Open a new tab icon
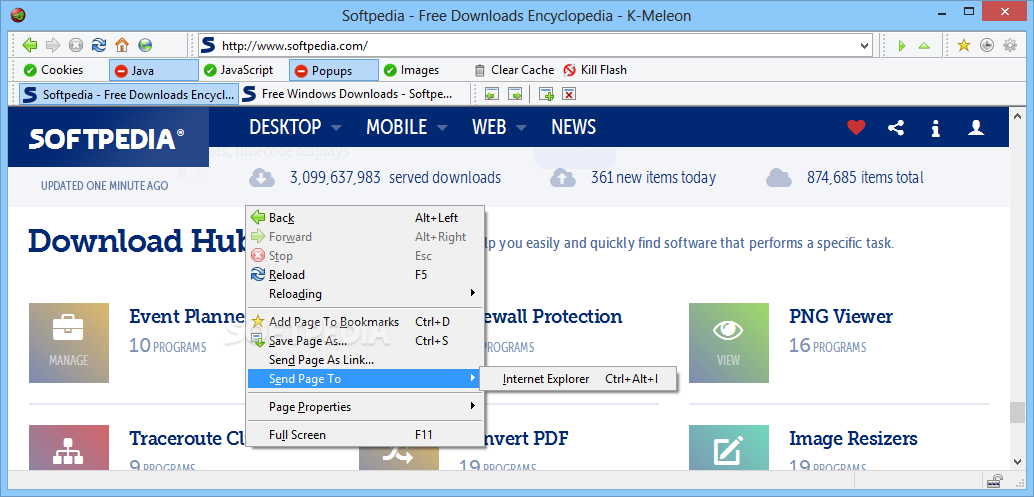The height and width of the screenshot is (497, 1034). click(x=546, y=94)
